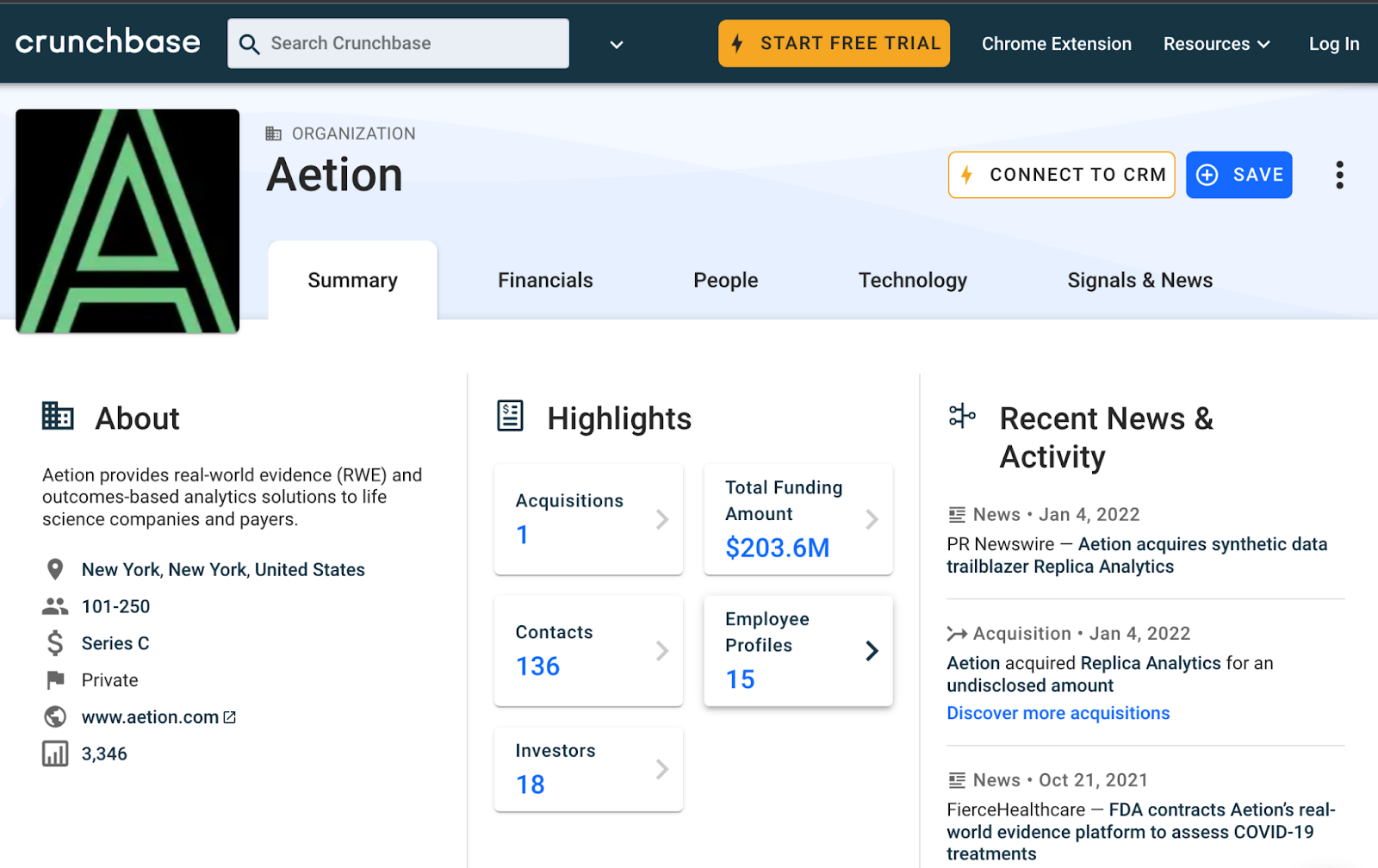Save Aetion with the Save button
Screen dimensions: 1378x868
(x=1238, y=175)
